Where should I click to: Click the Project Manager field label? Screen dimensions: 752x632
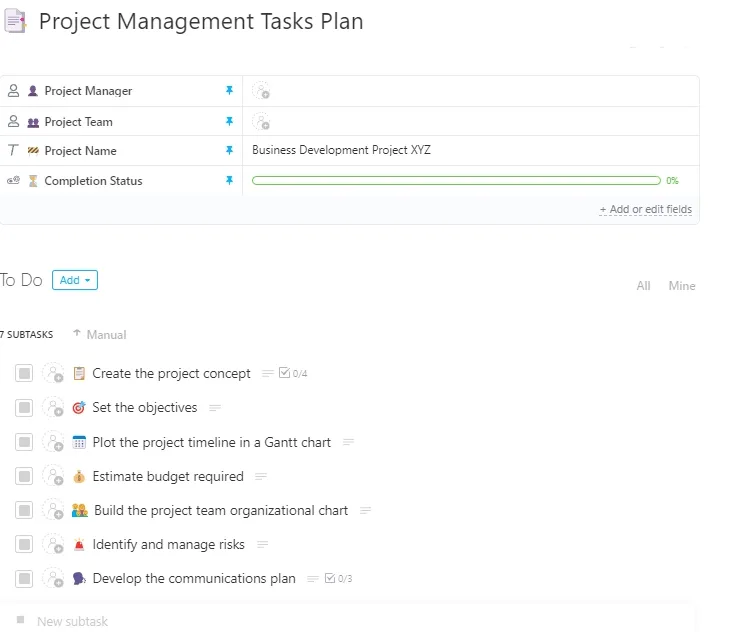[88, 91]
